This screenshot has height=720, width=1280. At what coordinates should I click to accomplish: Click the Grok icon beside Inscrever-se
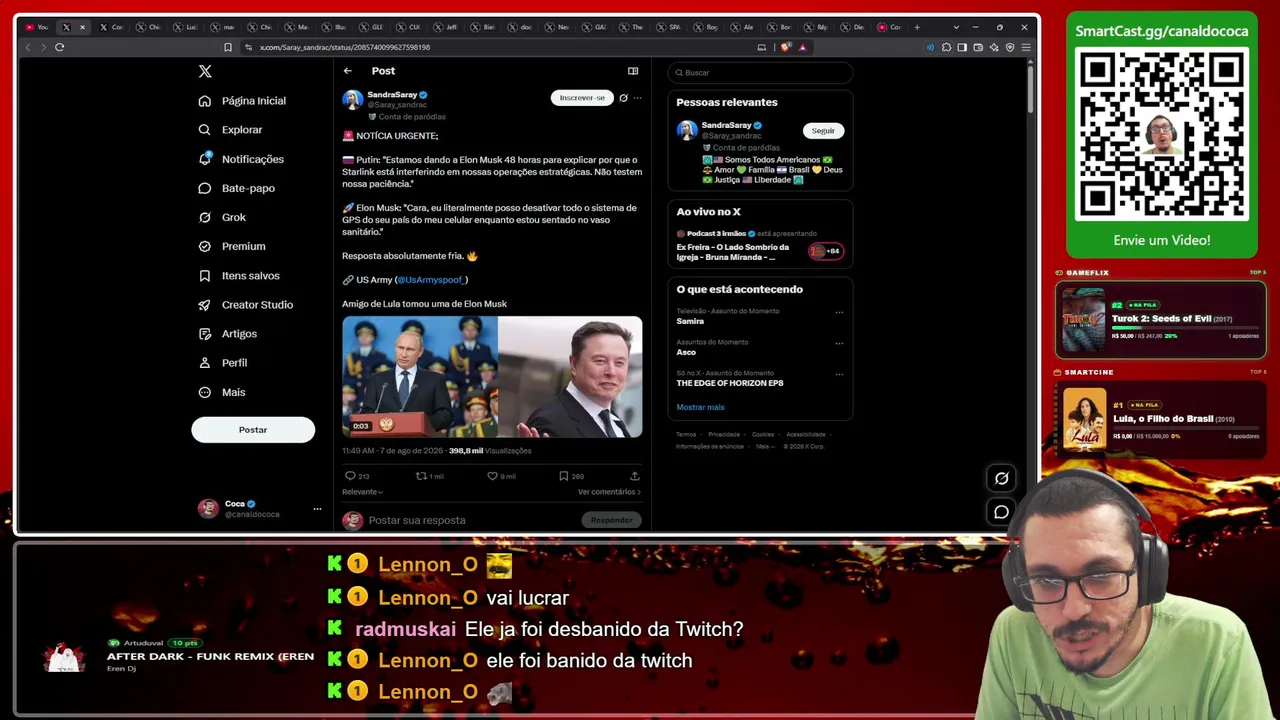point(623,98)
